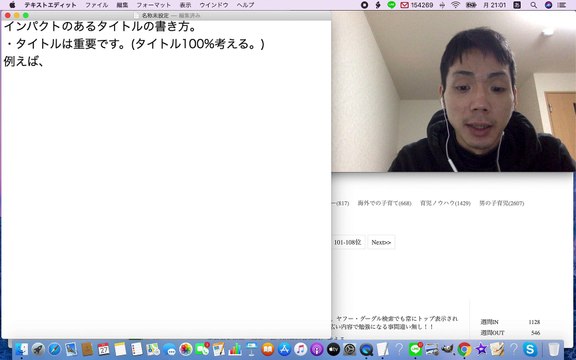576x360 pixels.
Task: Open Finder from the Dock
Action: (x=22, y=349)
